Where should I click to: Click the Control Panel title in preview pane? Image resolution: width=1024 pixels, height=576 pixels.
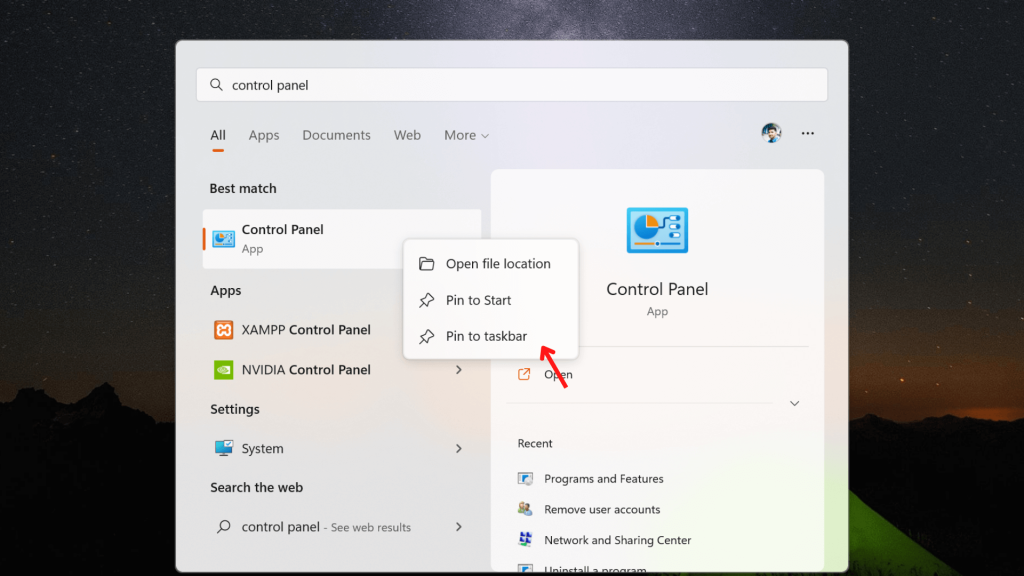[x=657, y=289]
